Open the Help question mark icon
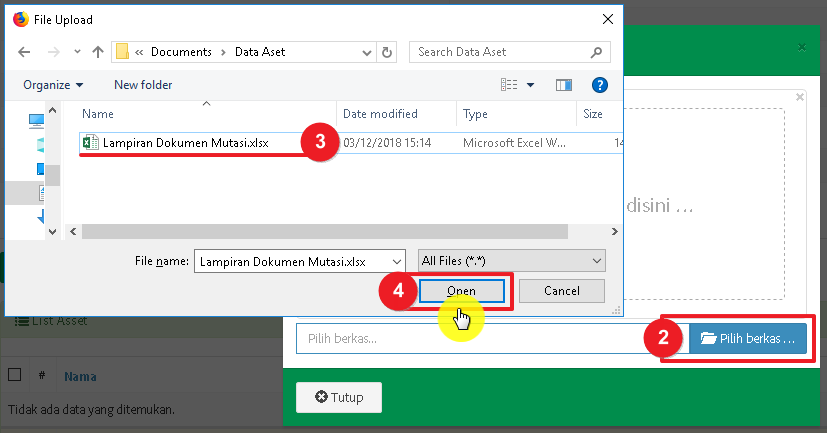The width and height of the screenshot is (827, 433). (600, 85)
